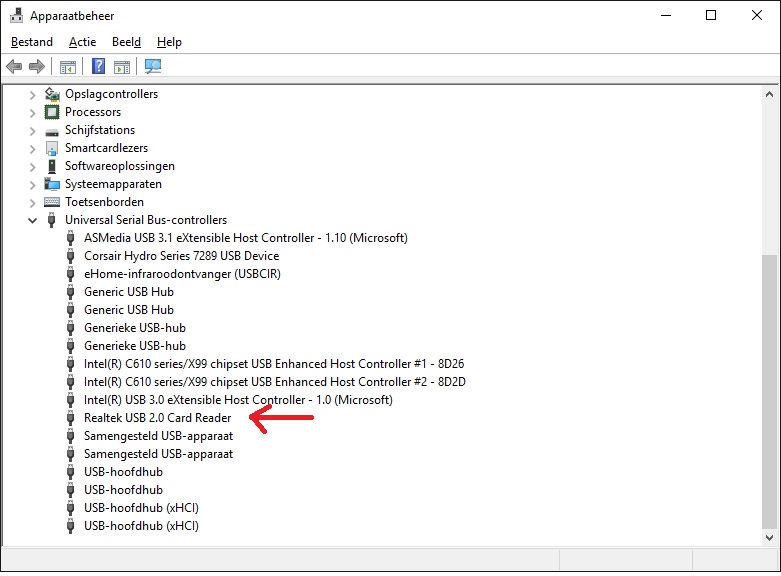The height and width of the screenshot is (576, 781).
Task: Click the USB icon beside ASMedia USB 3.1 controller
Action: tap(71, 238)
